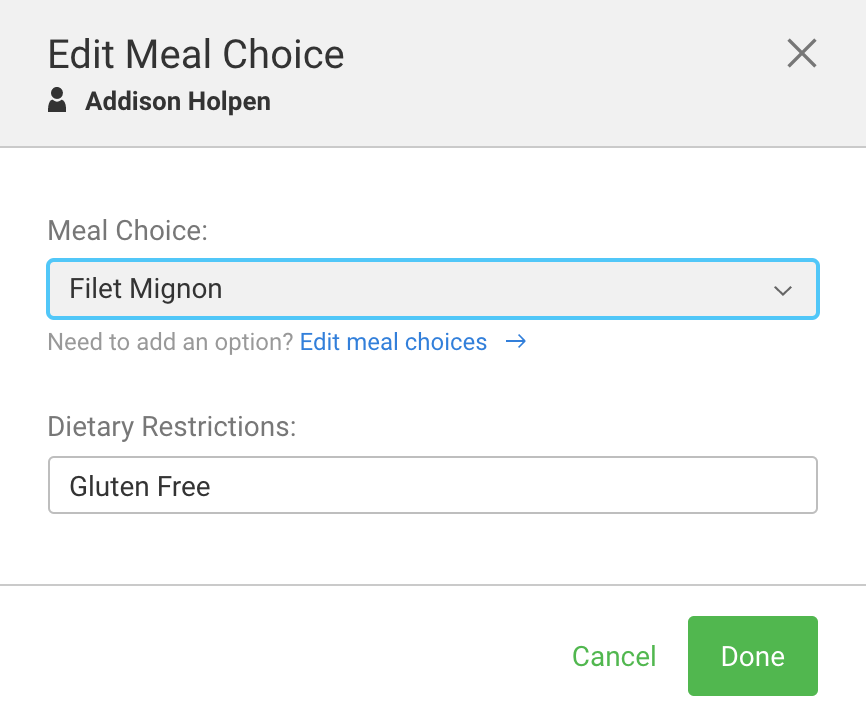
Task: Click the "Dietary Restrictions:" field label
Action: click(x=172, y=427)
